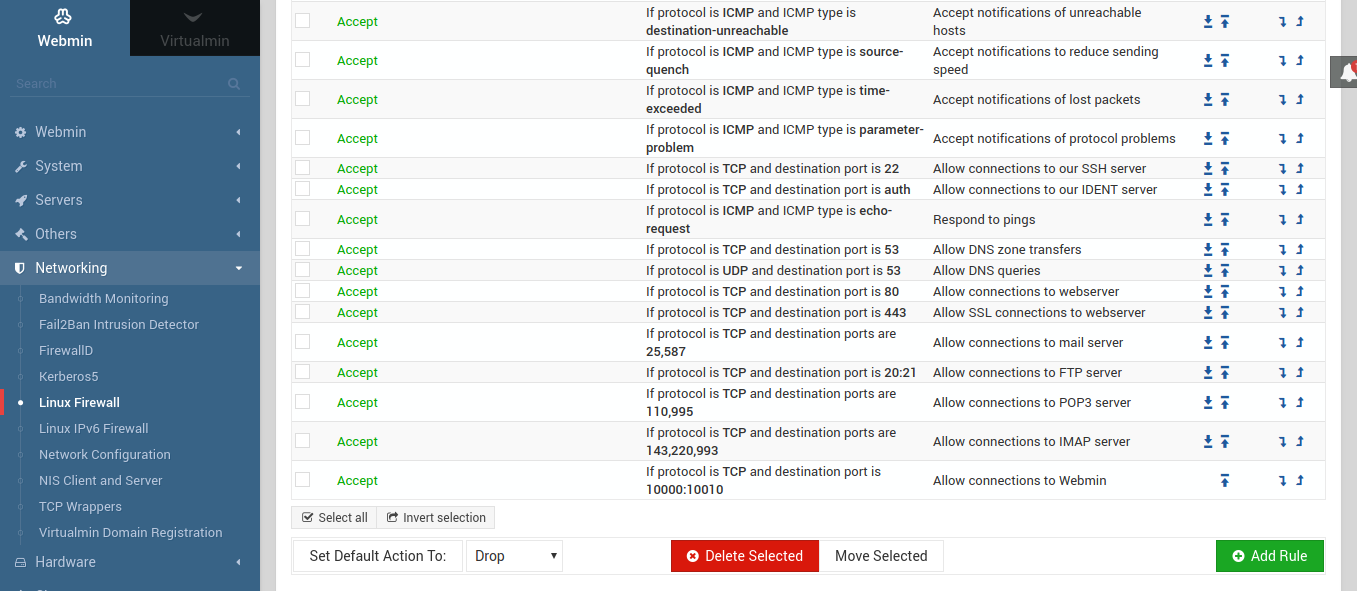Move the FTP server rule up

point(1224,373)
